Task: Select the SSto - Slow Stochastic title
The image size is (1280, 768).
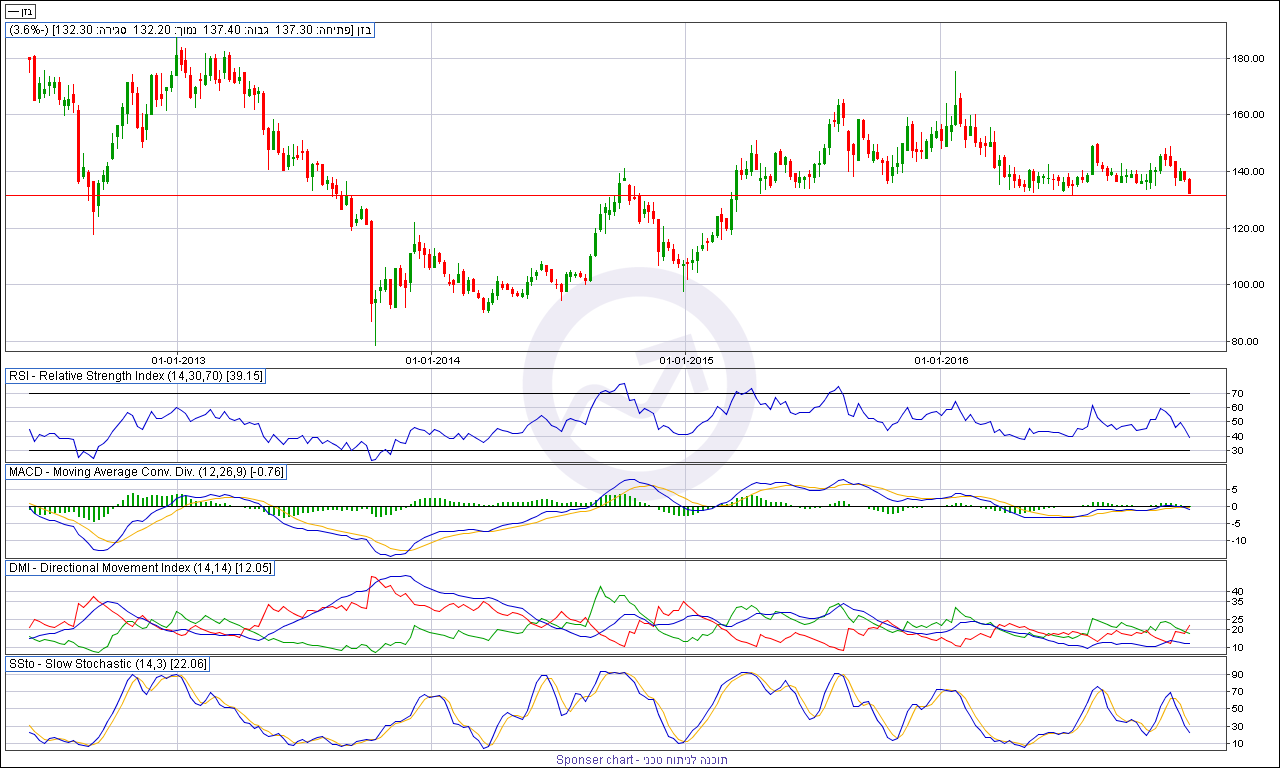Action: 107,664
